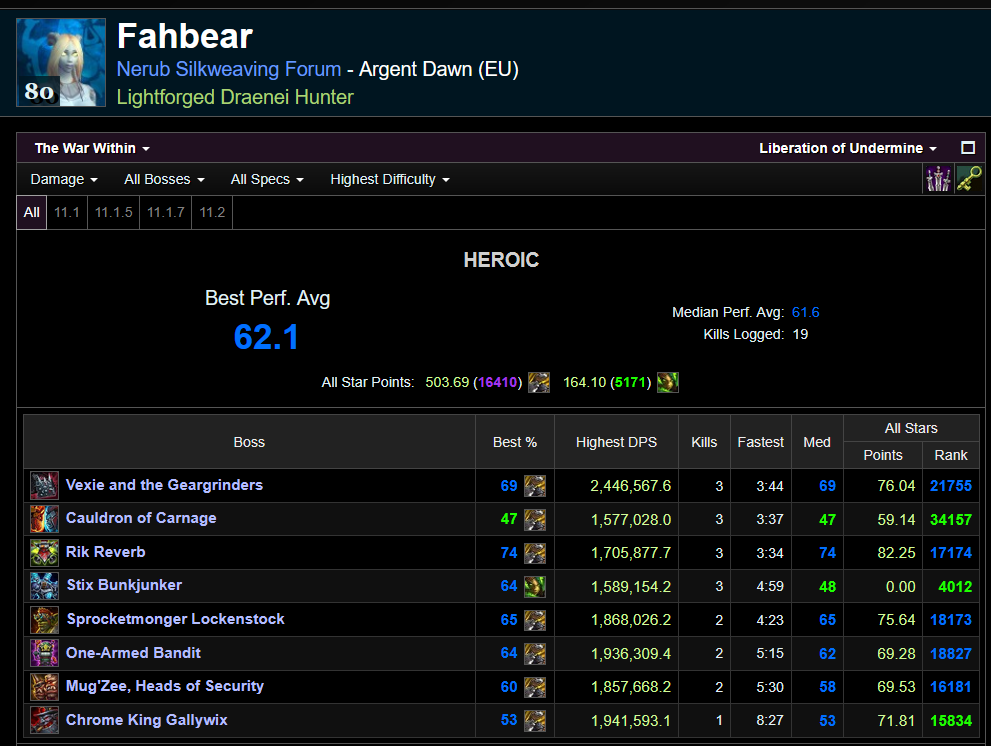
Task: Click spec icon in Rik Reverb row
Action: 535,553
